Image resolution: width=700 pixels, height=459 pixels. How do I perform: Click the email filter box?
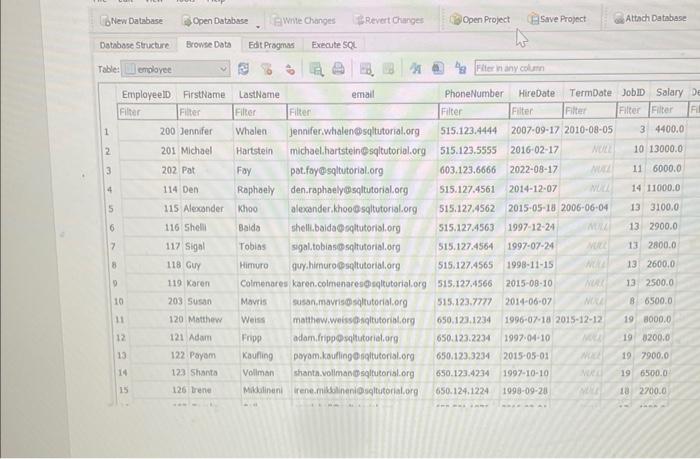[363, 112]
